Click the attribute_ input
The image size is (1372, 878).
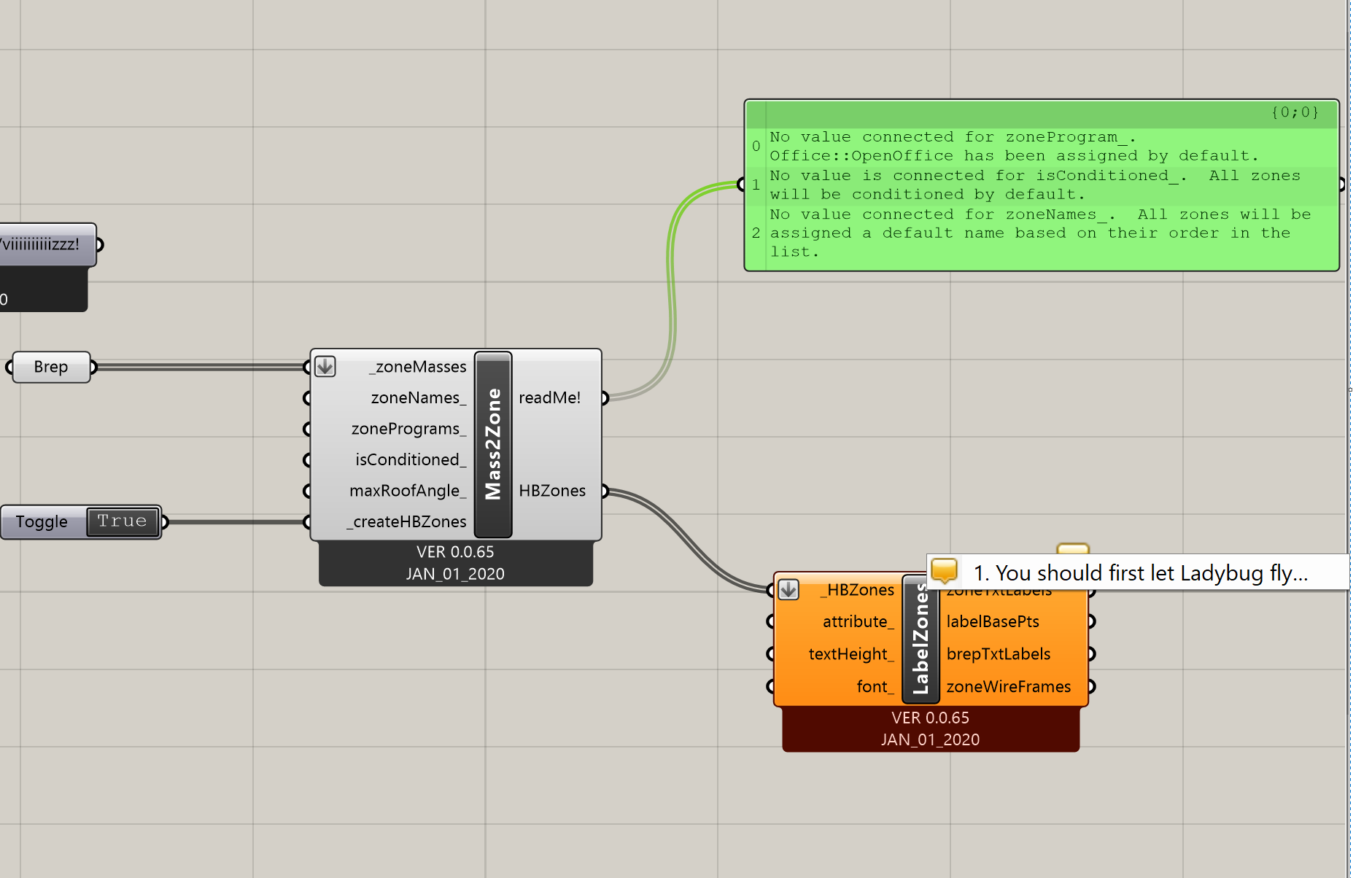point(859,621)
